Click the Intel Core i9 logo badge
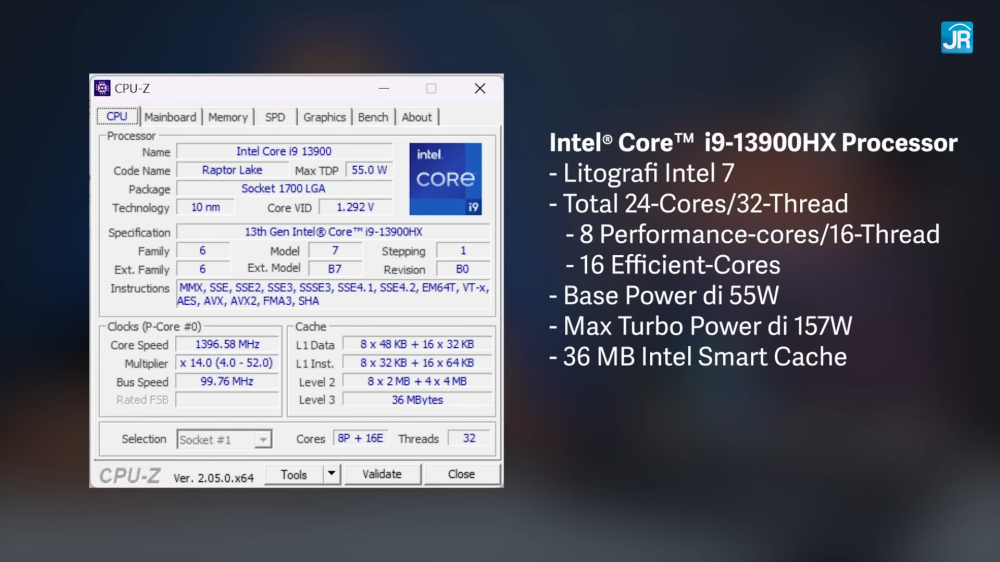The image size is (1000, 562). click(x=445, y=179)
